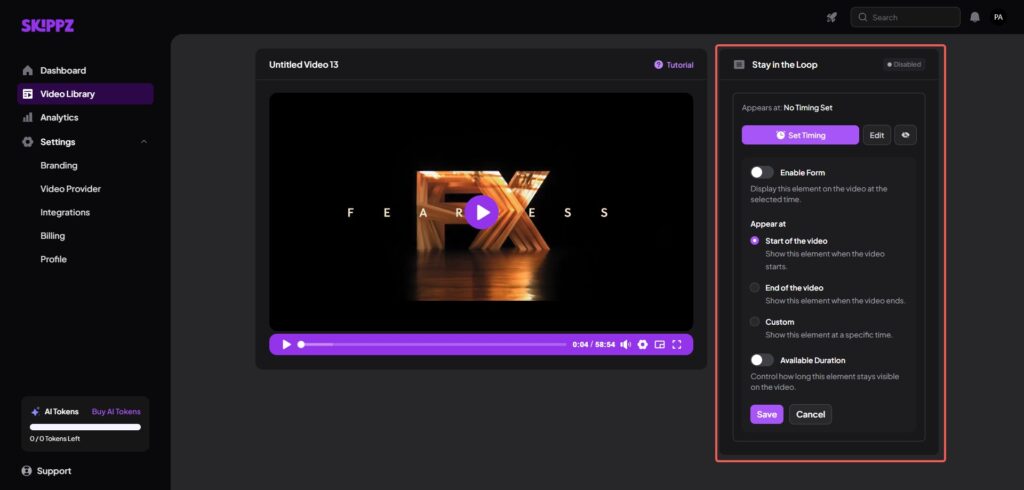Toggle the Enable Form switch

point(762,173)
